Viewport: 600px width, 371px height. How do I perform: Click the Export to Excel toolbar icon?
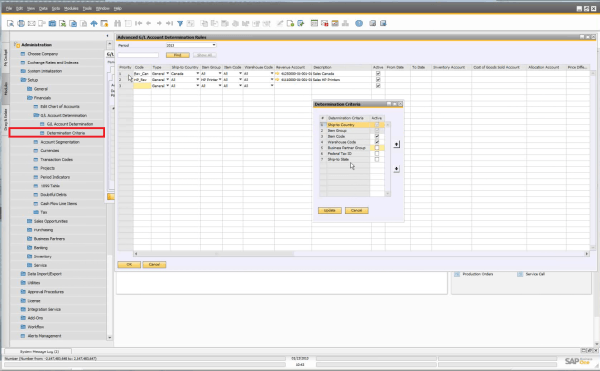tap(63, 23)
